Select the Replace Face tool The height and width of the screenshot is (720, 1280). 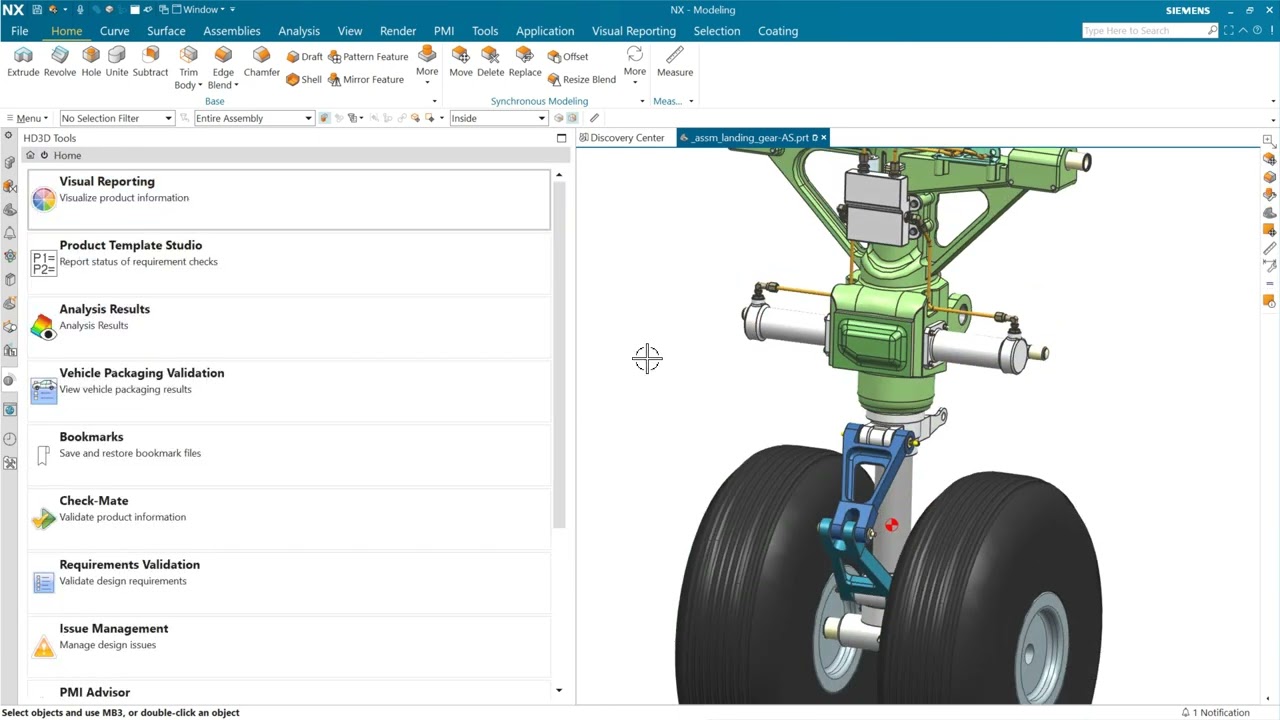coord(525,61)
